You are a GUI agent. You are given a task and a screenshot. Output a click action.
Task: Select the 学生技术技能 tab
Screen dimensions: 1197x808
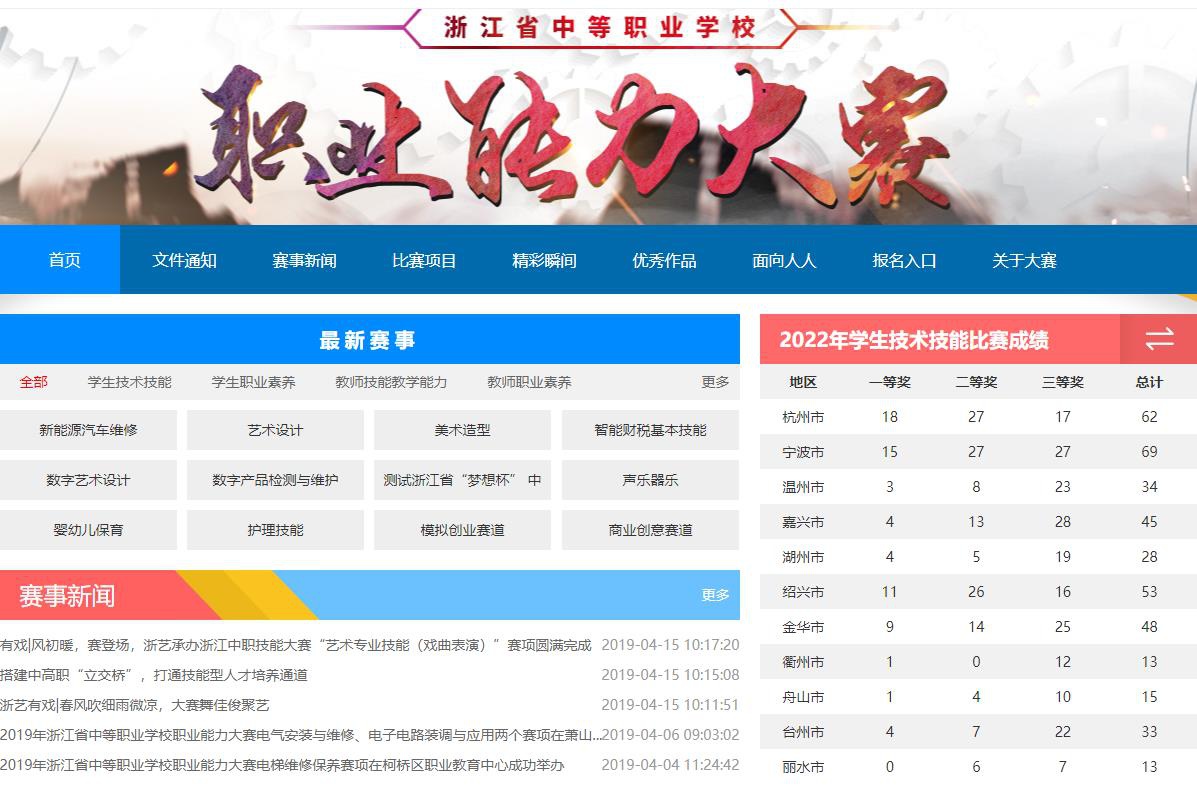point(129,382)
